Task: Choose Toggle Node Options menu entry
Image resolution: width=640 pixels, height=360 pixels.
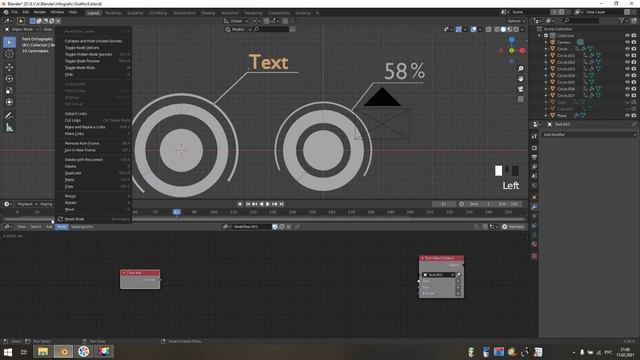Action: (x=82, y=48)
